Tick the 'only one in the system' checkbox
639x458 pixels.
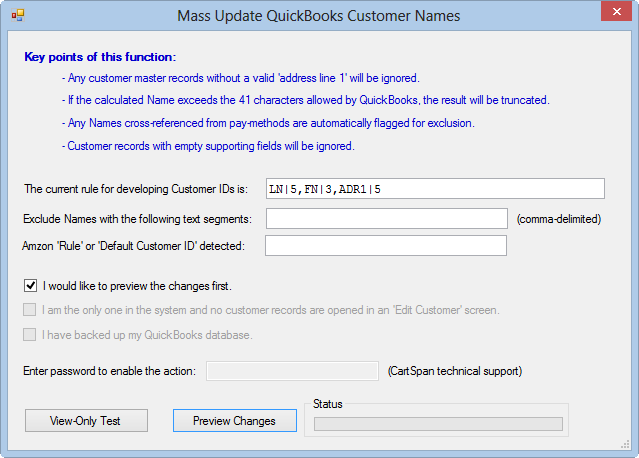[29, 310]
